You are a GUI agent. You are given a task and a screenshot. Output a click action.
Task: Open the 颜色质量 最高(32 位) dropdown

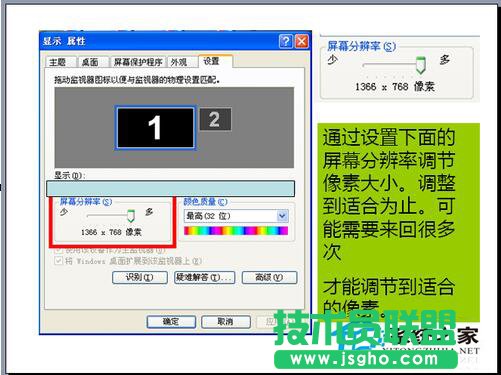tap(236, 216)
